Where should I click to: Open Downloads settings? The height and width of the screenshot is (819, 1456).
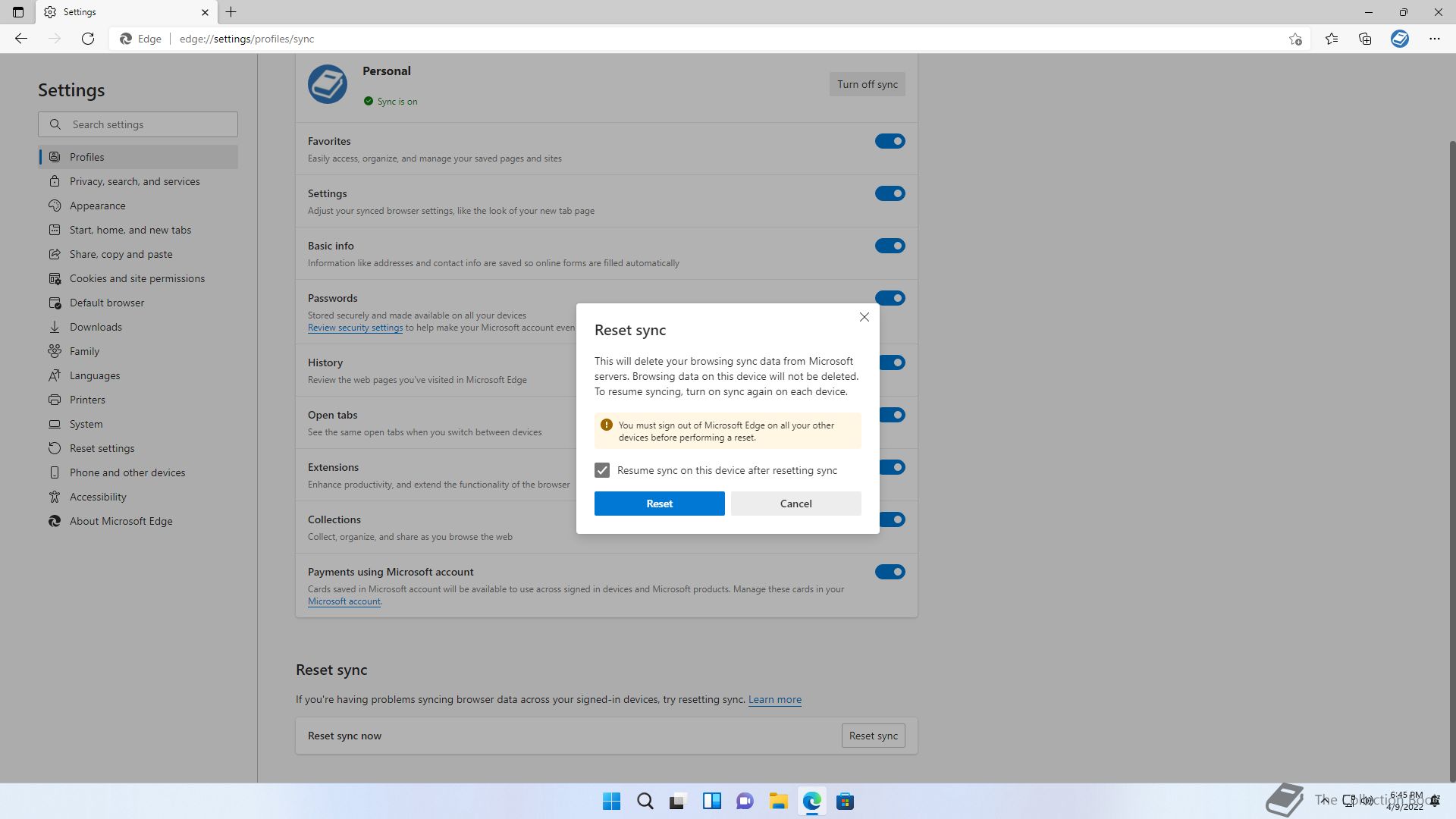pyautogui.click(x=138, y=327)
